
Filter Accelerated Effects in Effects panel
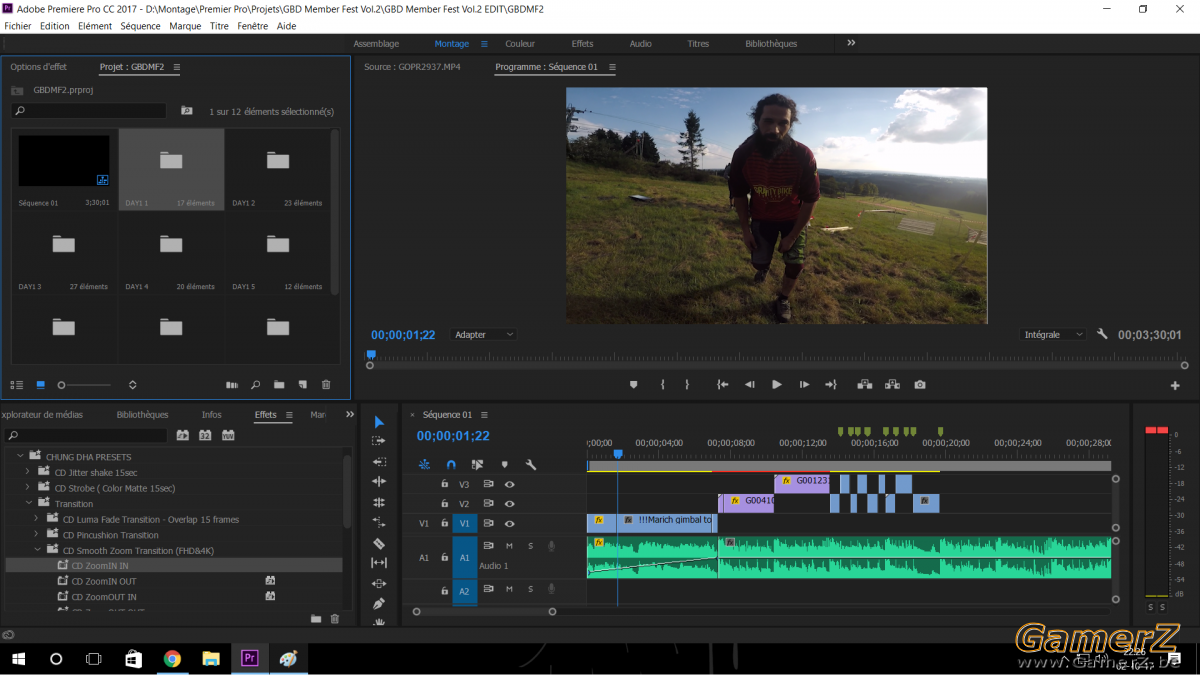pos(182,435)
